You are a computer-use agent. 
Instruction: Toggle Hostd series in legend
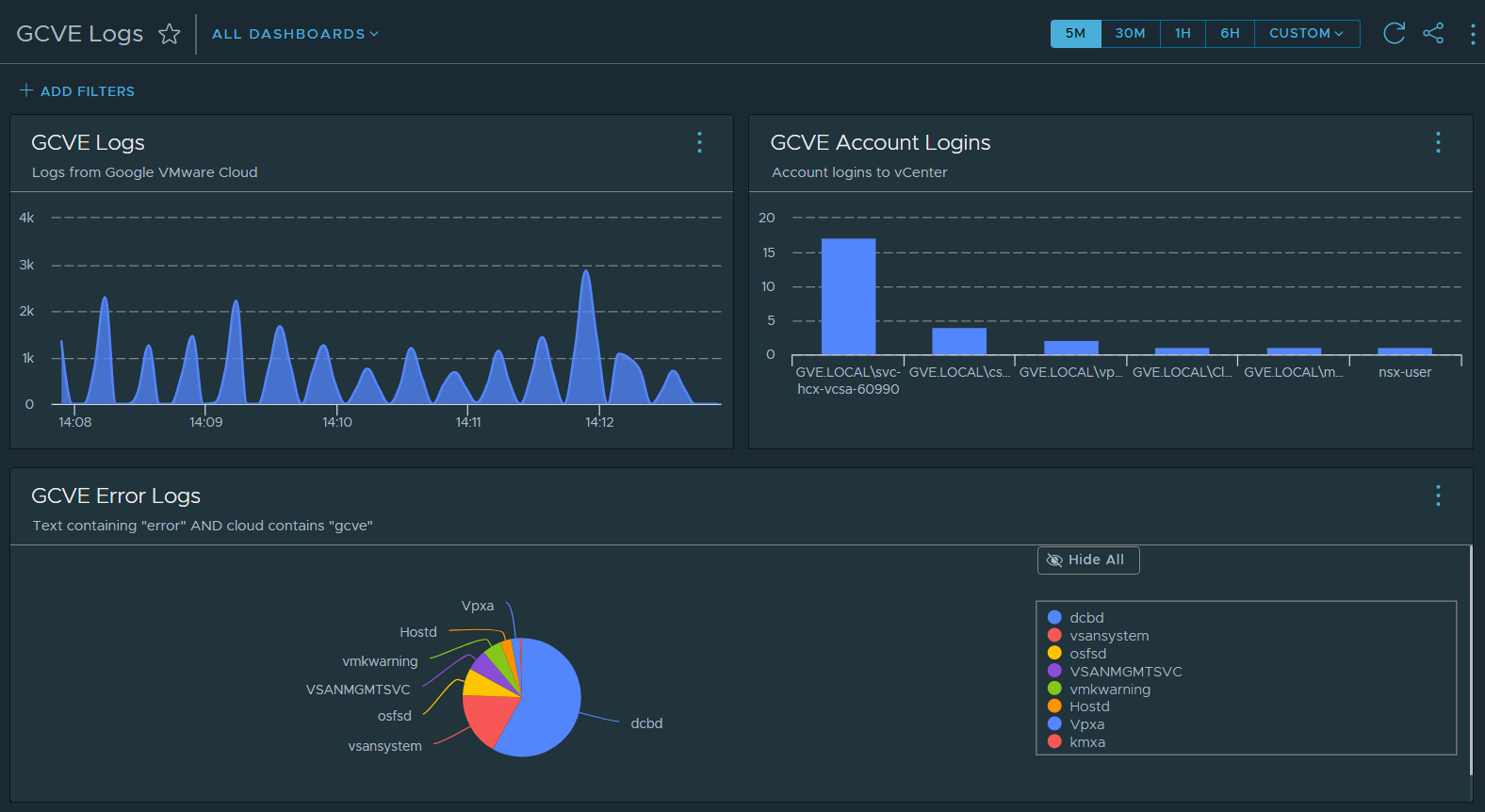click(1079, 706)
